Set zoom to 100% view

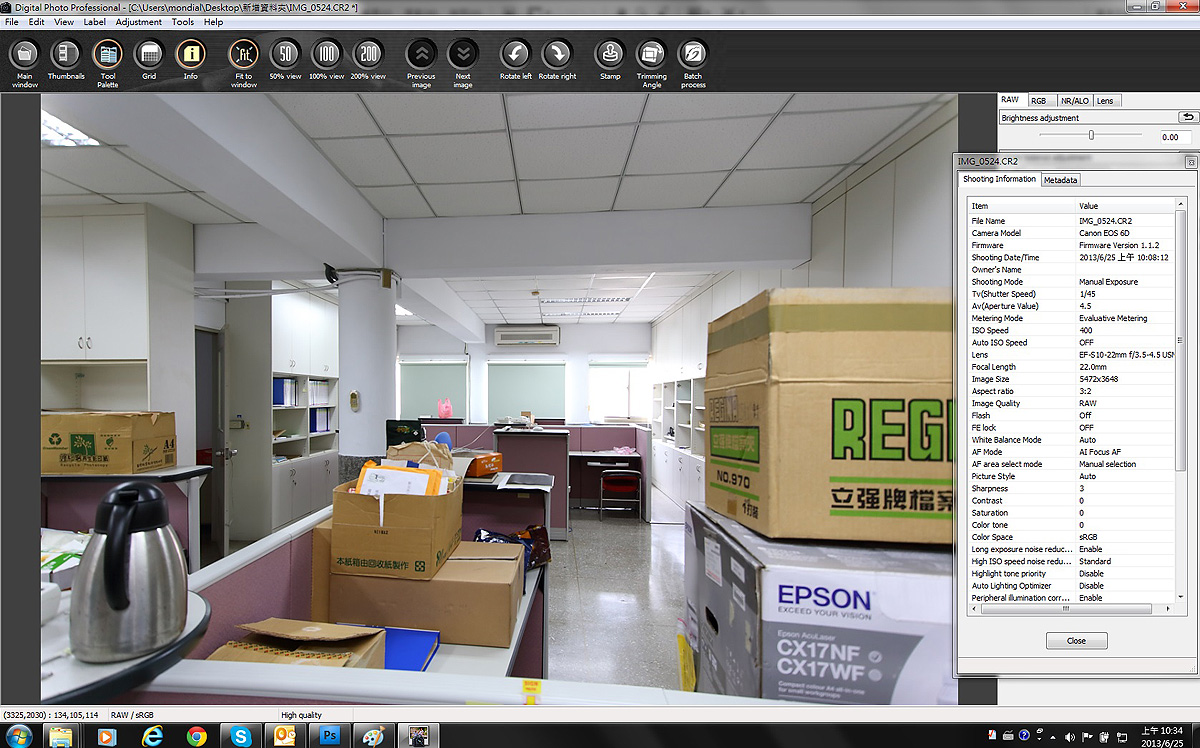pos(326,60)
